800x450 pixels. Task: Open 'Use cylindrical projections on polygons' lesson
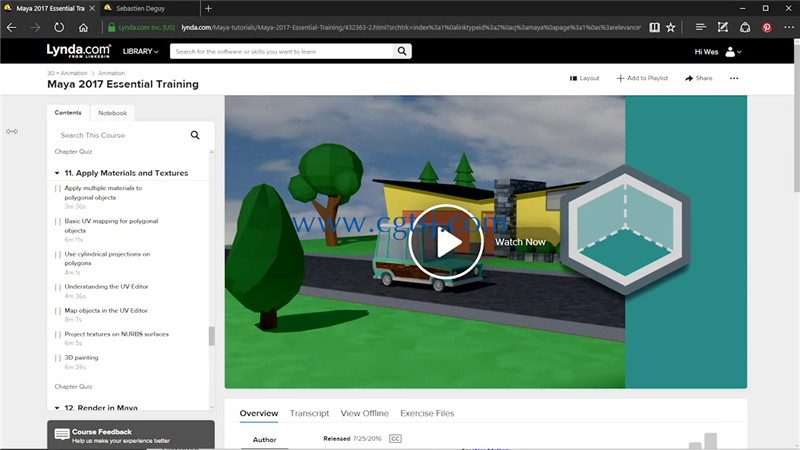click(x=107, y=258)
